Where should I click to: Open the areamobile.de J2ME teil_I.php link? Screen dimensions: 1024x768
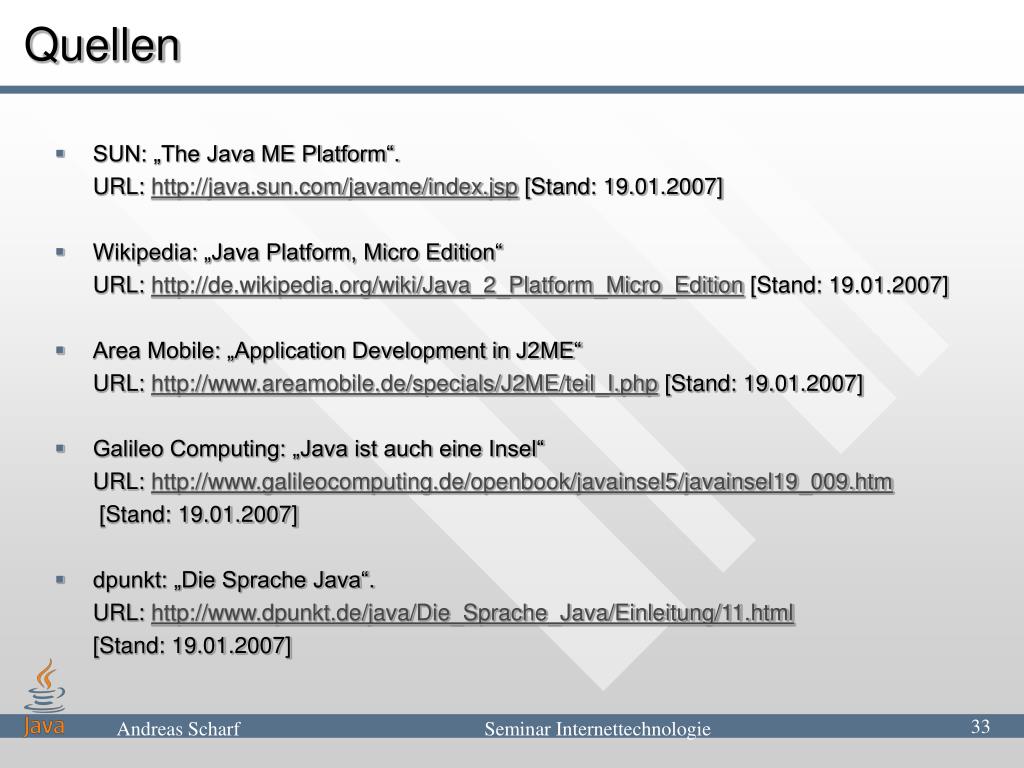point(404,383)
